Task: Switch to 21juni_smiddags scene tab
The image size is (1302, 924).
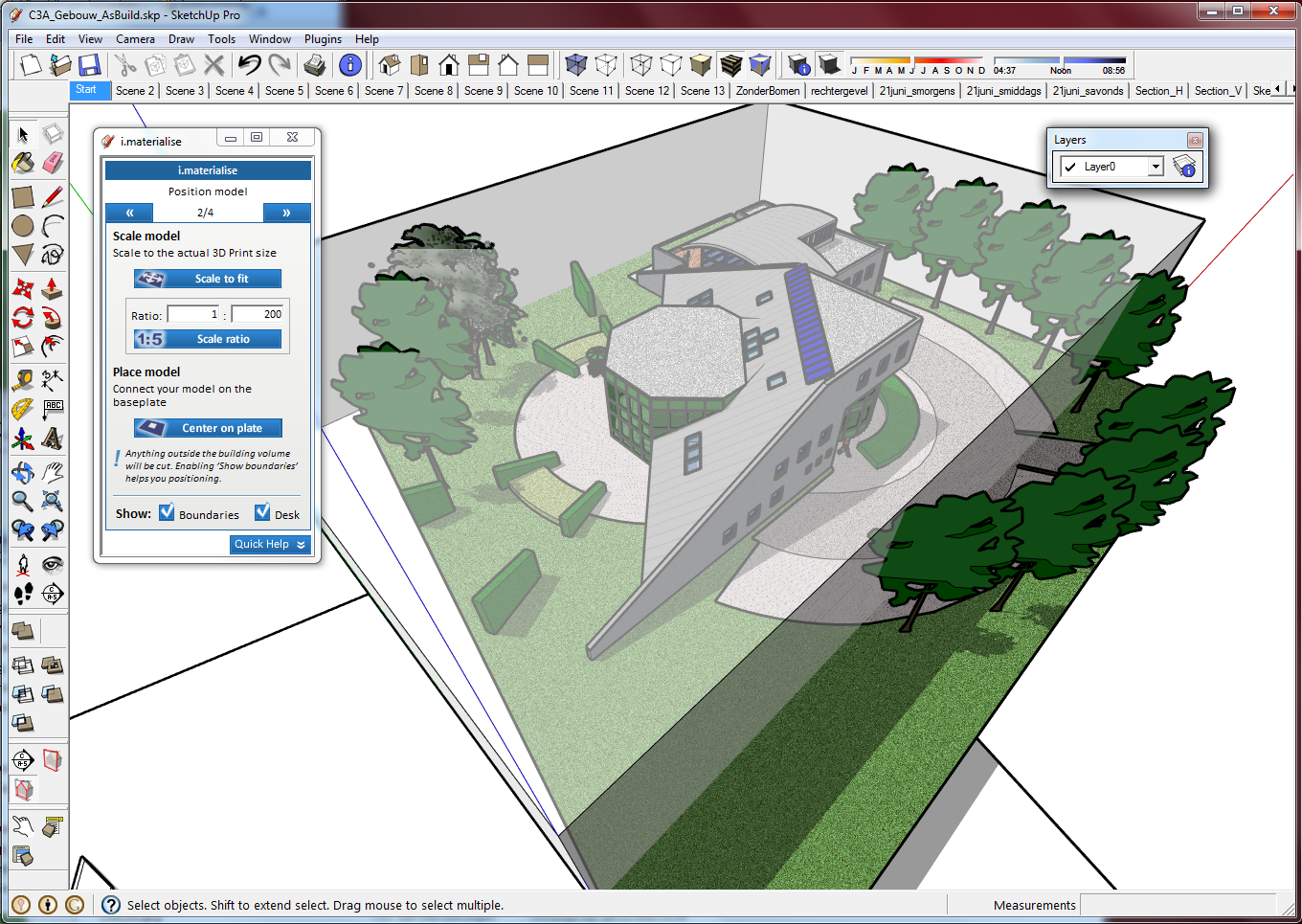Action: pyautogui.click(x=1003, y=91)
